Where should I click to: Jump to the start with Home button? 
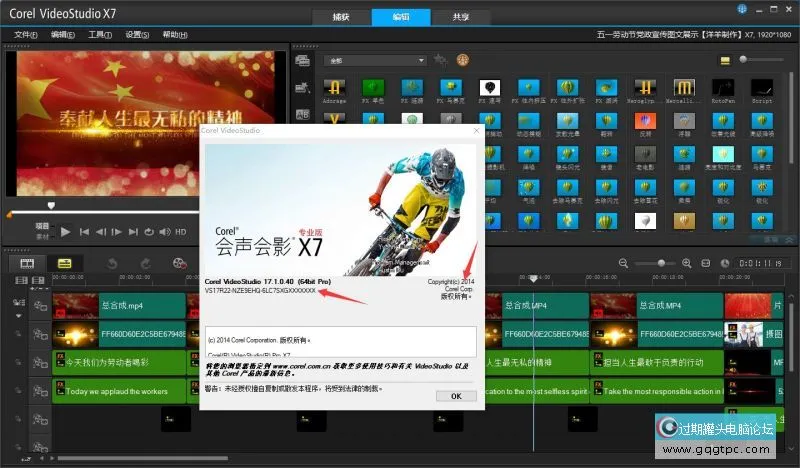coord(84,232)
